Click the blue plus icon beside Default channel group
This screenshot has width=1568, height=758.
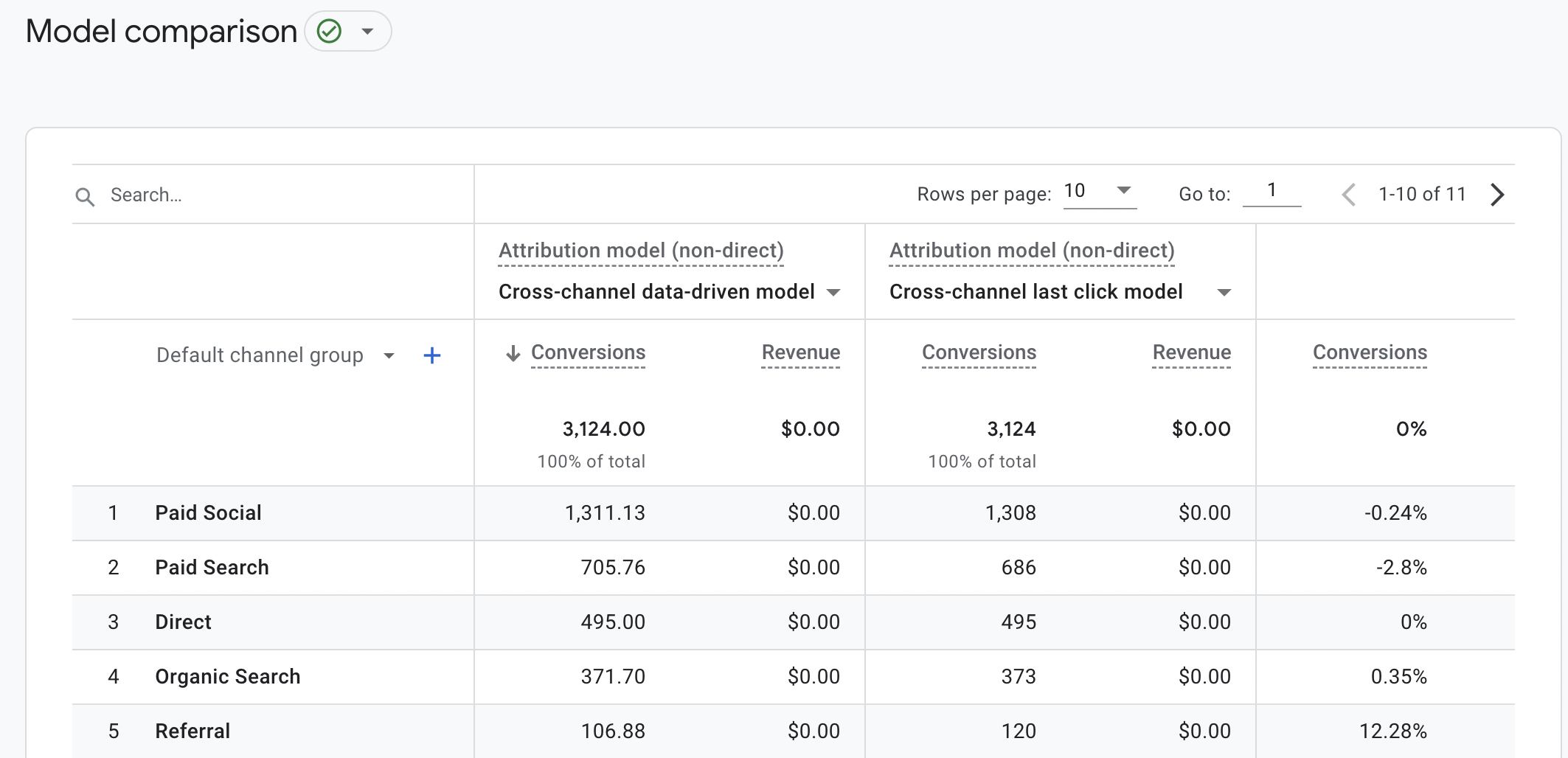tap(432, 355)
